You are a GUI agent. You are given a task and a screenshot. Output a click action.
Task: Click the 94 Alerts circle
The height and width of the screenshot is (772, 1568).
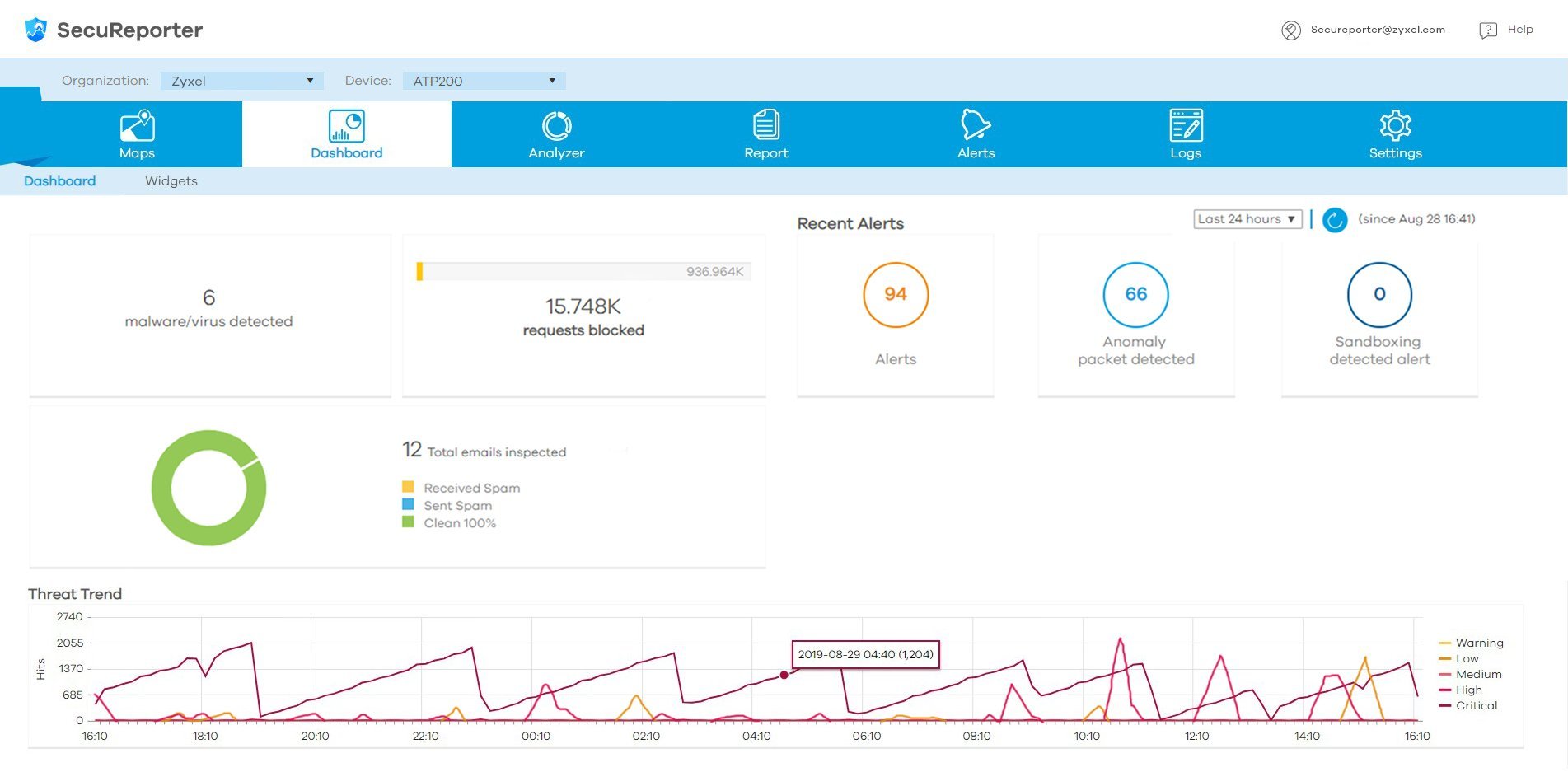coord(896,294)
